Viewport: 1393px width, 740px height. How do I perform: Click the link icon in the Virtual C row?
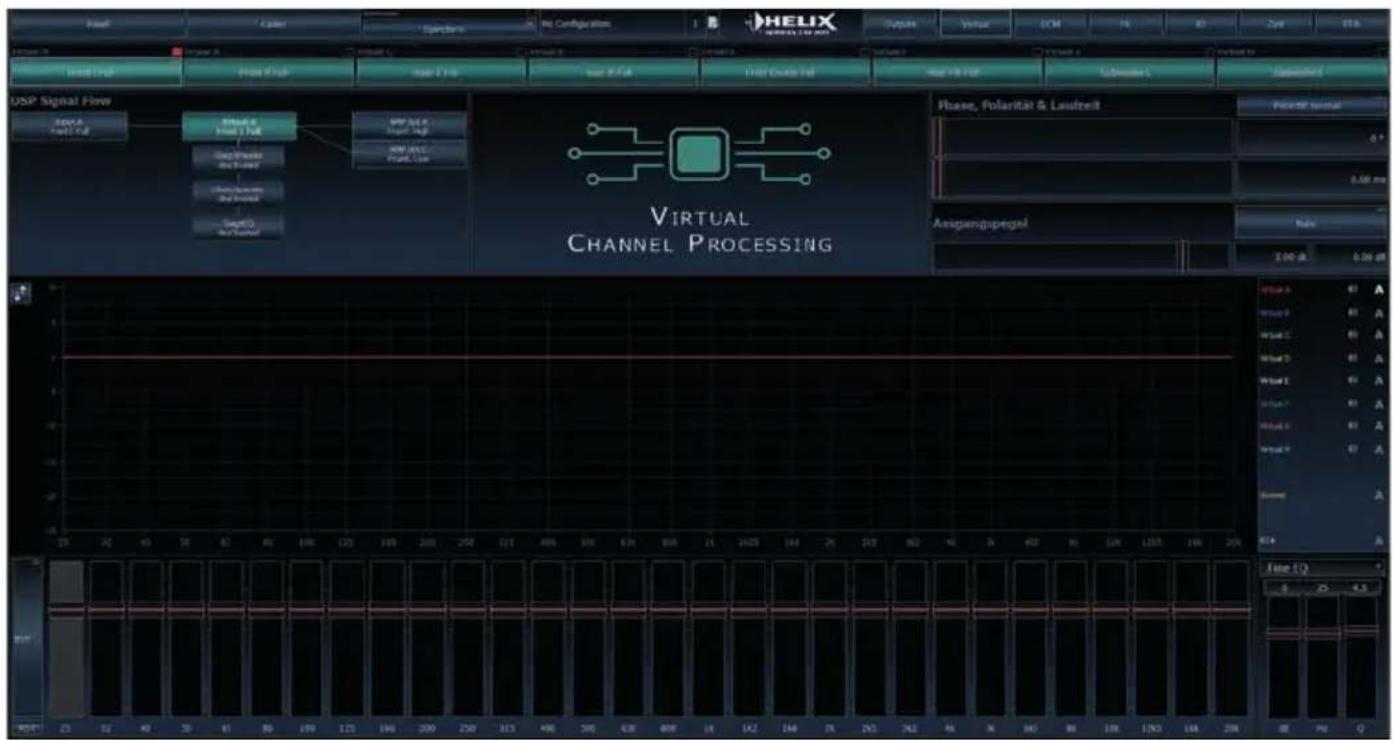click(1352, 335)
